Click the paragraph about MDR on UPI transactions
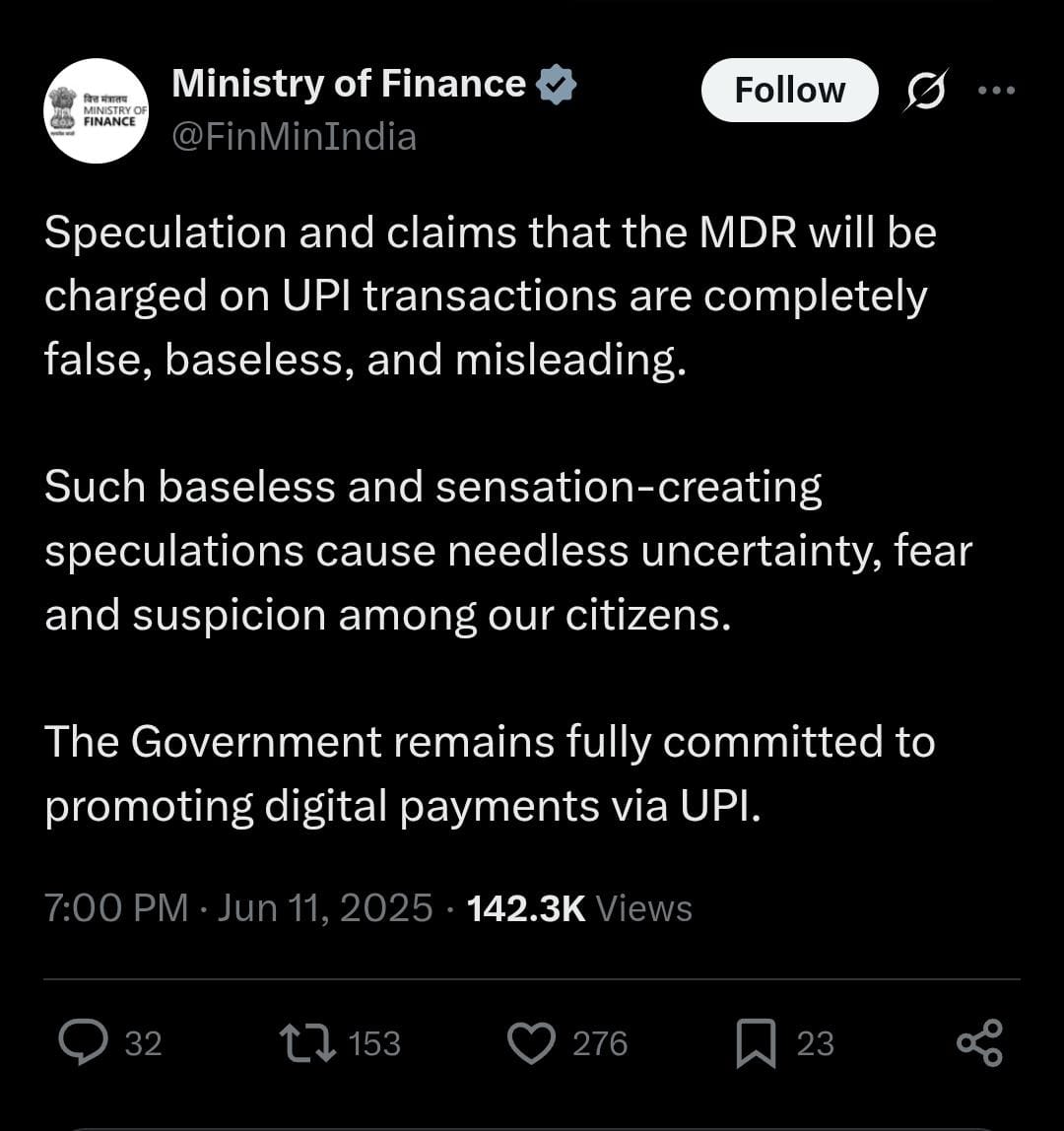 [491, 296]
